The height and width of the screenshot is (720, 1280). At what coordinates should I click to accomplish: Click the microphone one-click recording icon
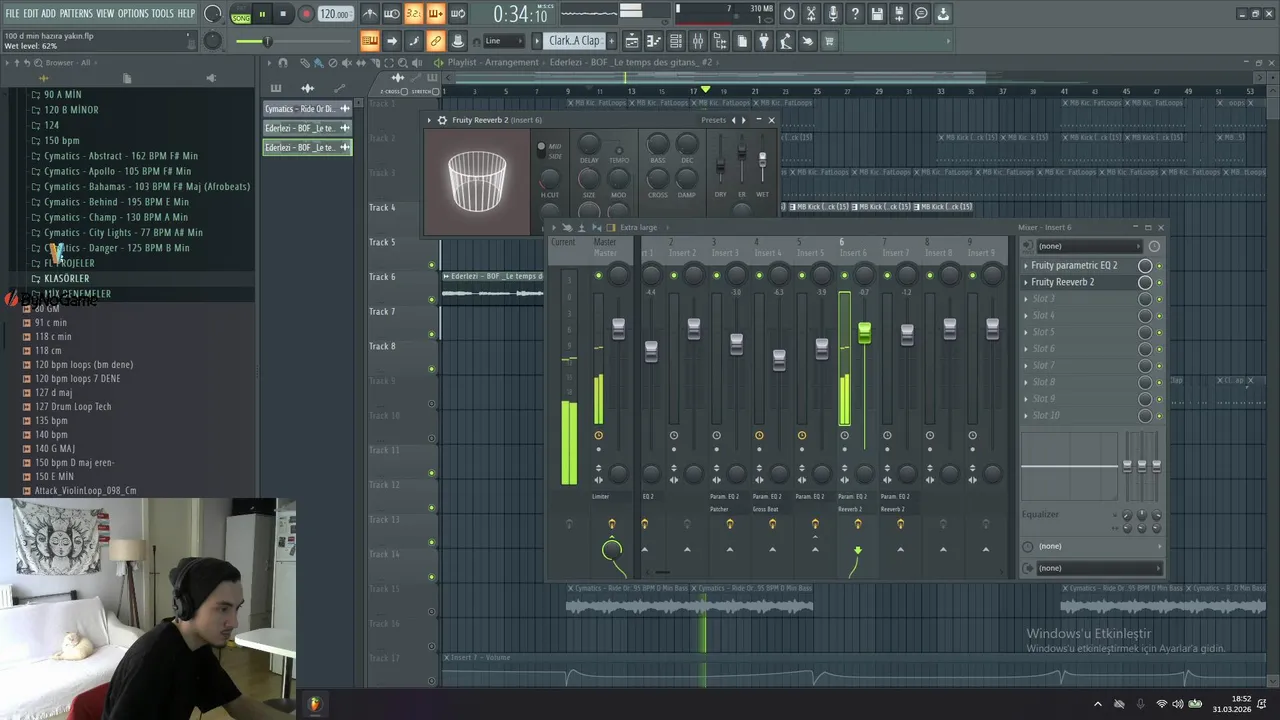tap(833, 14)
